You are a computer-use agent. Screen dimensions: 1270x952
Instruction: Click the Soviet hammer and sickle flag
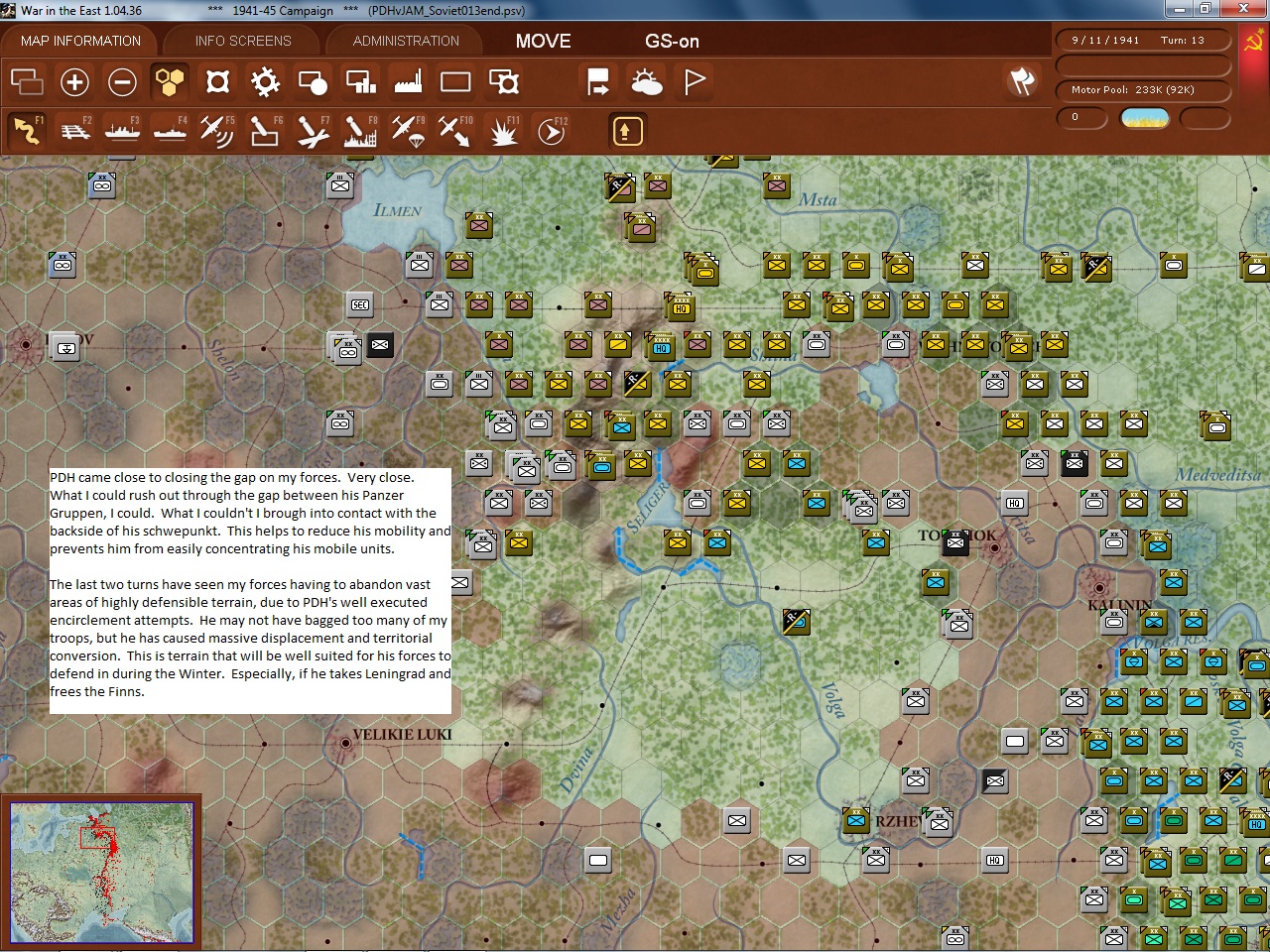1254,42
